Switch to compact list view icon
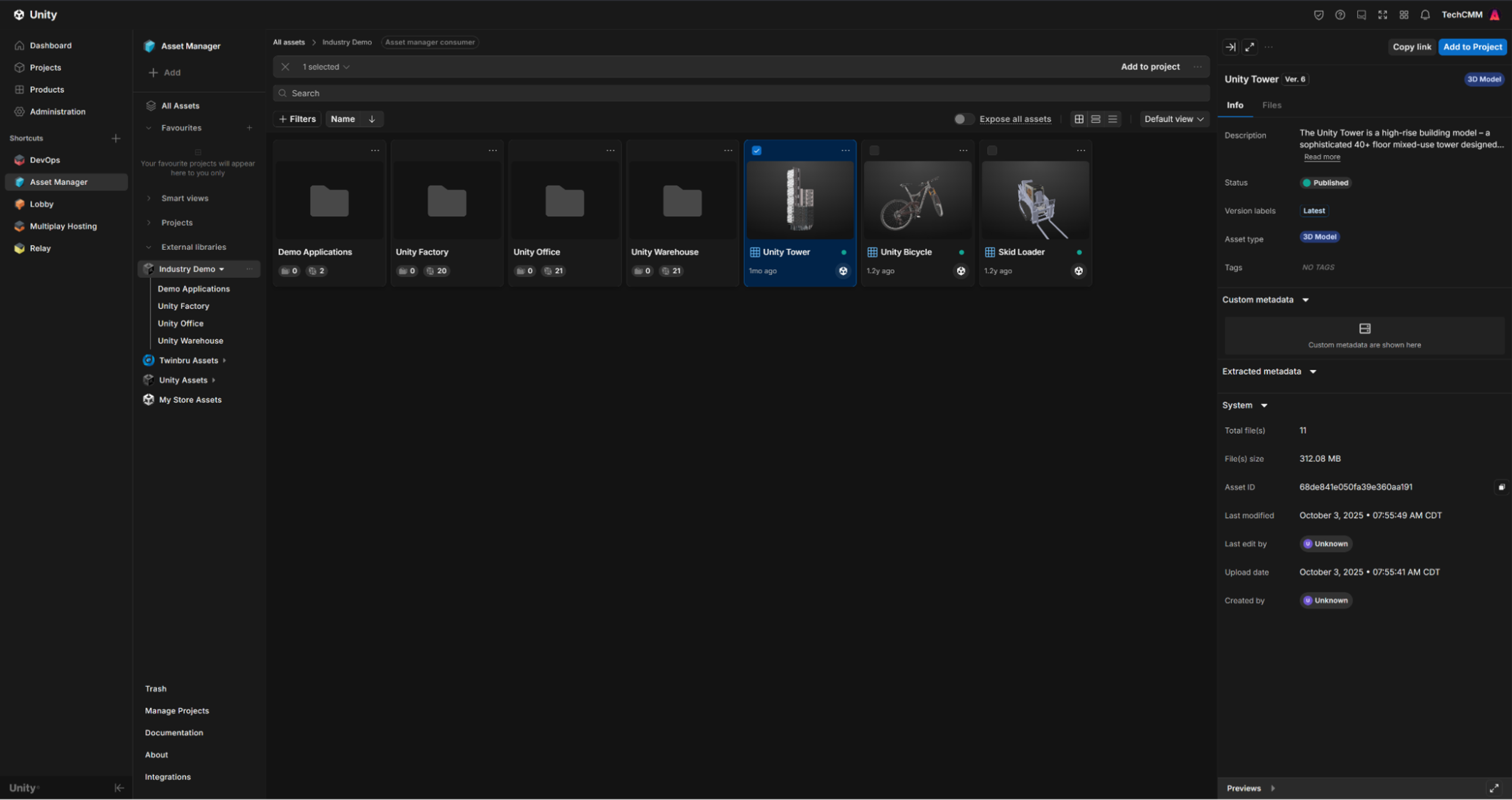 [x=1112, y=119]
